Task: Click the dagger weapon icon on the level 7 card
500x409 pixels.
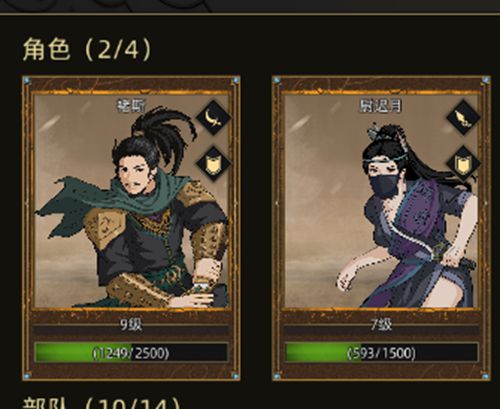Action: click(463, 118)
